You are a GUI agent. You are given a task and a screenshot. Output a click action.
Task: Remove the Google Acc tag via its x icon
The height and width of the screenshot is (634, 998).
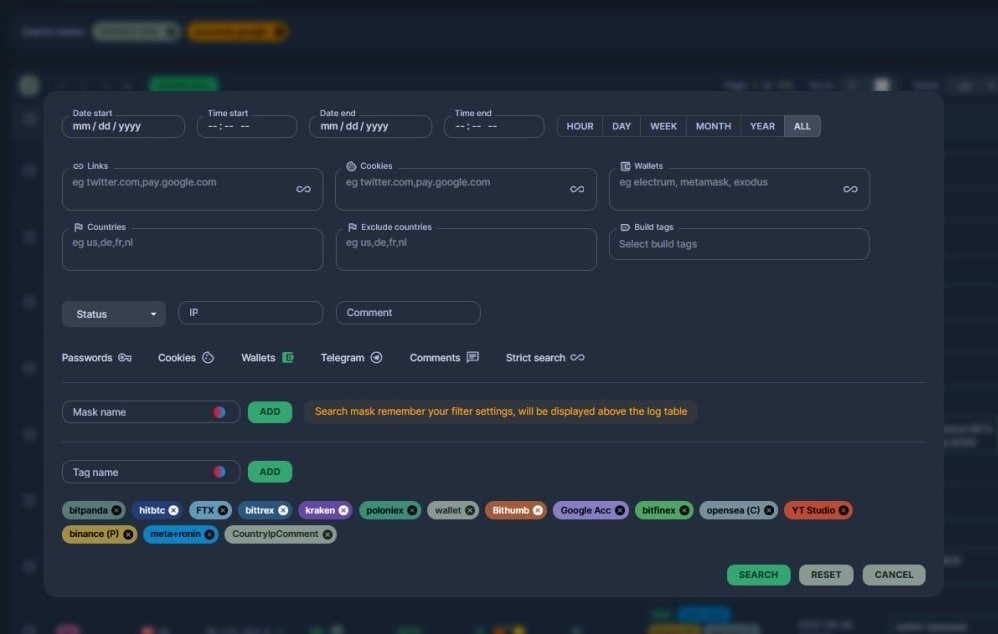click(x=620, y=510)
